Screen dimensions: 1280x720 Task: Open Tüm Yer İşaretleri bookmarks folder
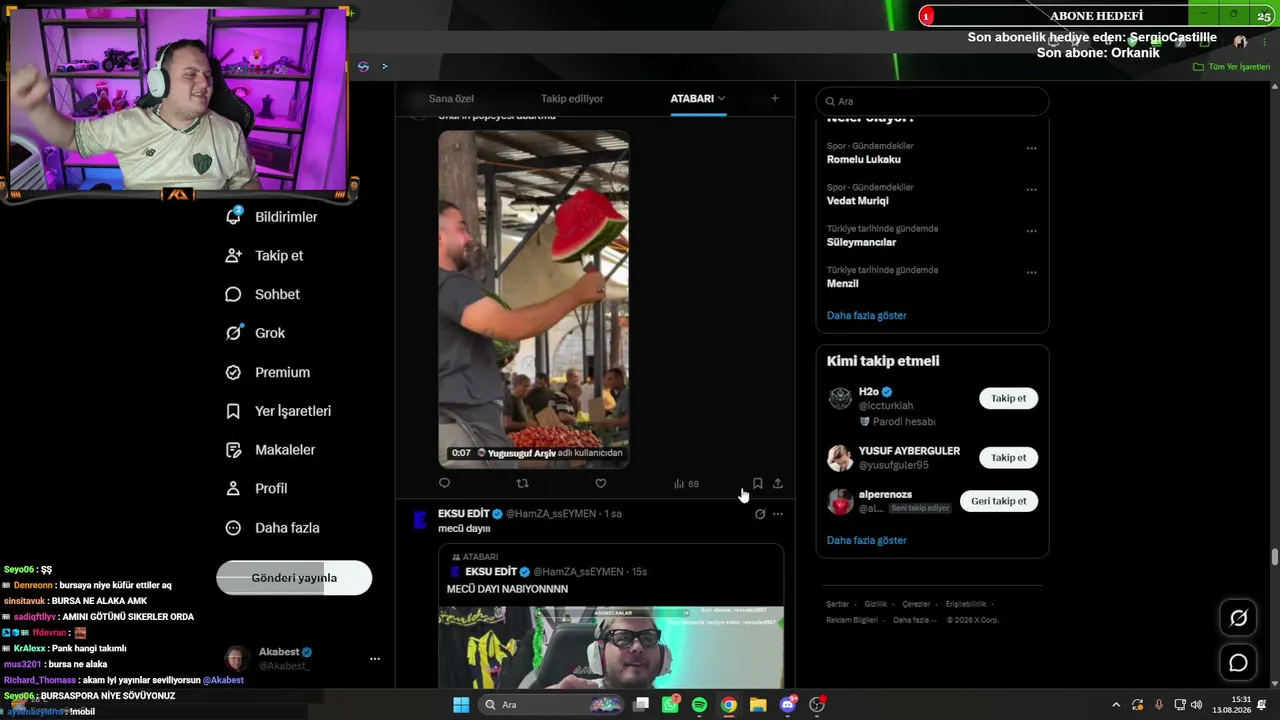click(1232, 67)
